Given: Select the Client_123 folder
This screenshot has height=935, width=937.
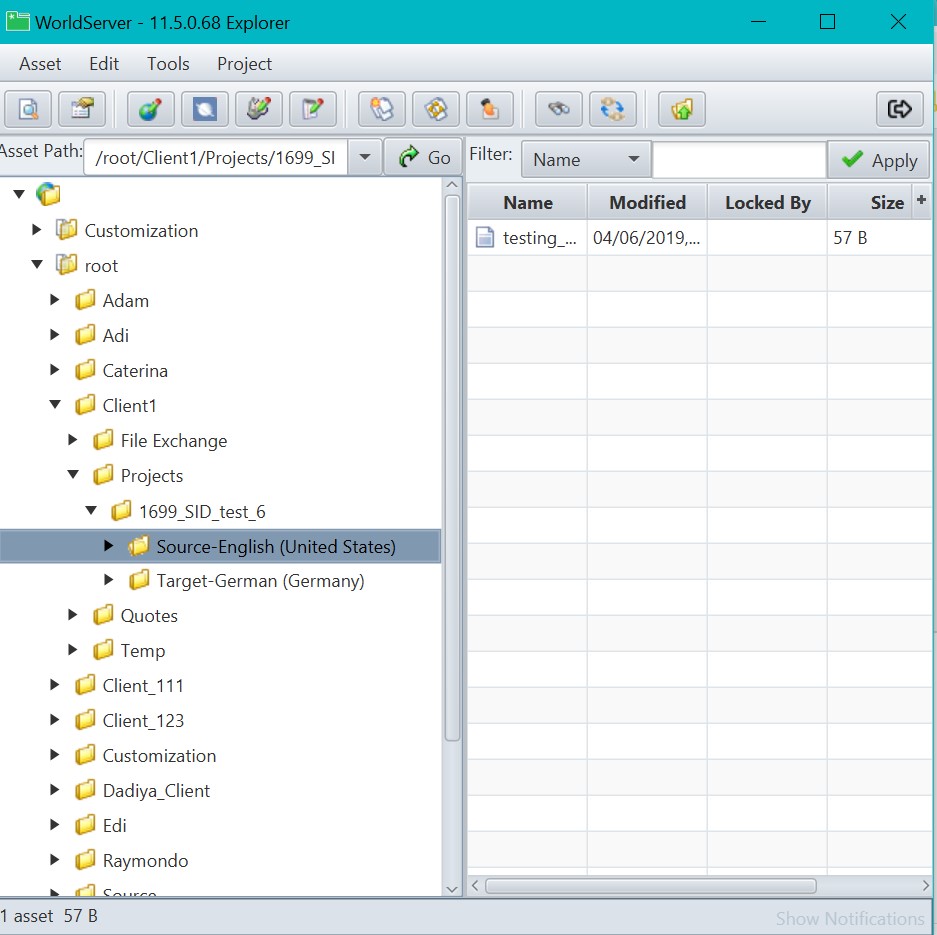Looking at the screenshot, I should 143,721.
